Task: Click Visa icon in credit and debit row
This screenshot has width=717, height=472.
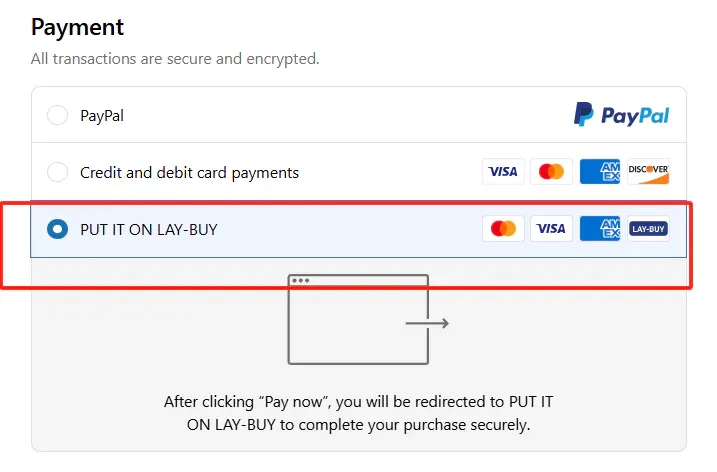Action: [503, 172]
